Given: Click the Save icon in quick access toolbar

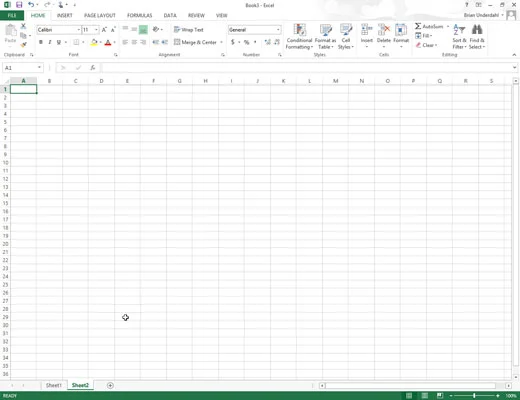Looking at the screenshot, I should point(19,5).
